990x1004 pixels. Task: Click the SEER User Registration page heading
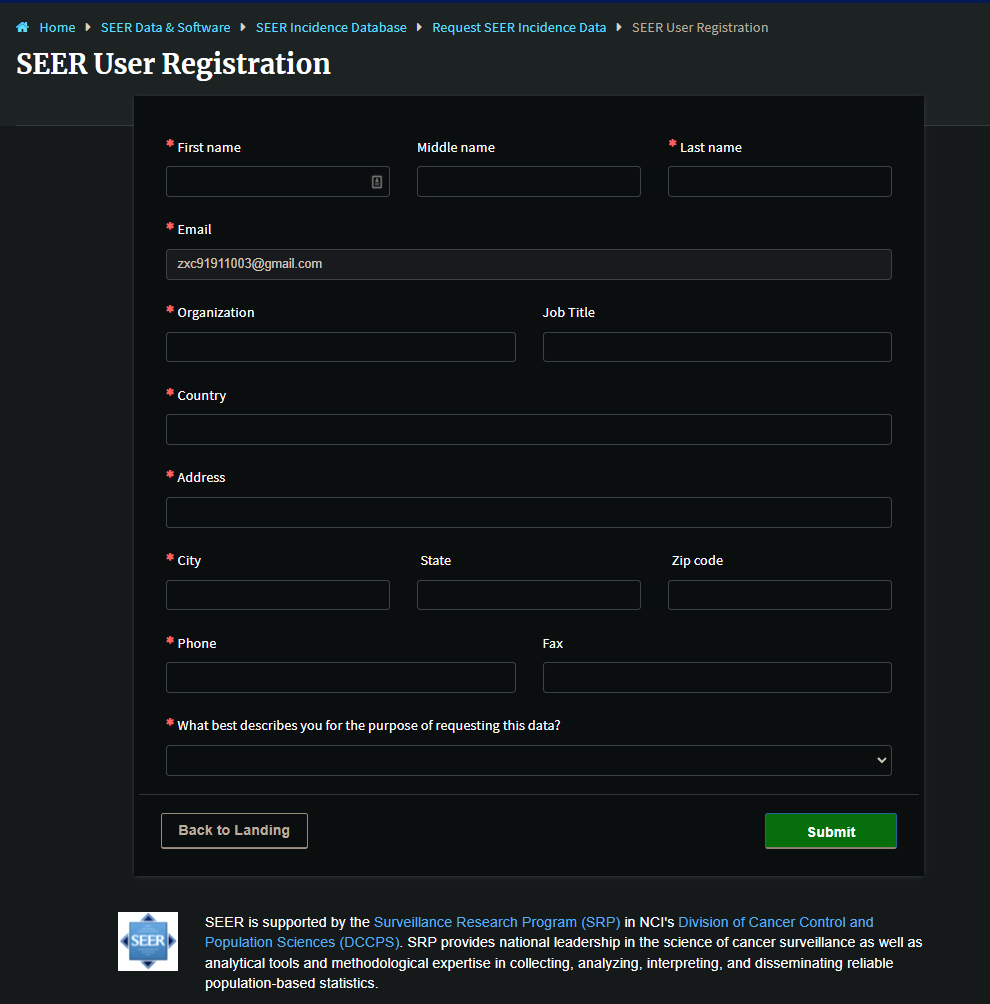pos(174,64)
